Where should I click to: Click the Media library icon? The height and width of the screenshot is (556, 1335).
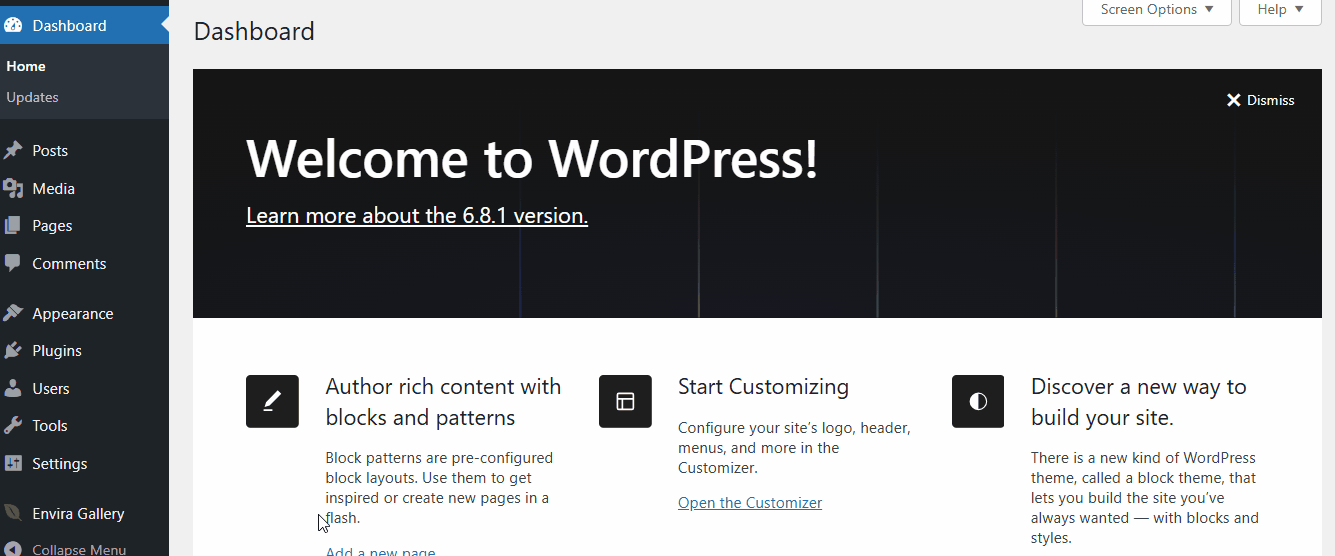pyautogui.click(x=13, y=189)
